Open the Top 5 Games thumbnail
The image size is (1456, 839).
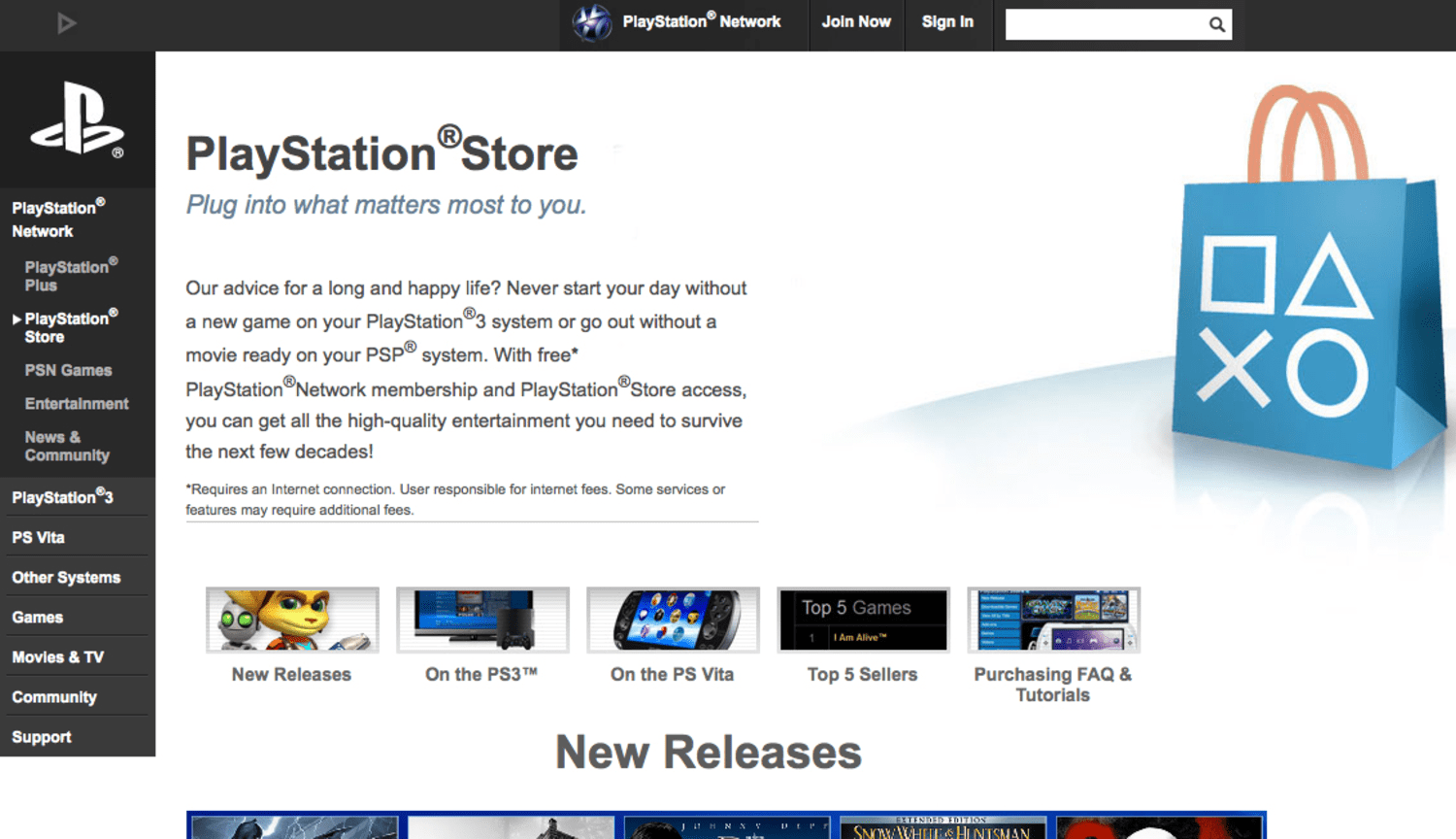[863, 620]
